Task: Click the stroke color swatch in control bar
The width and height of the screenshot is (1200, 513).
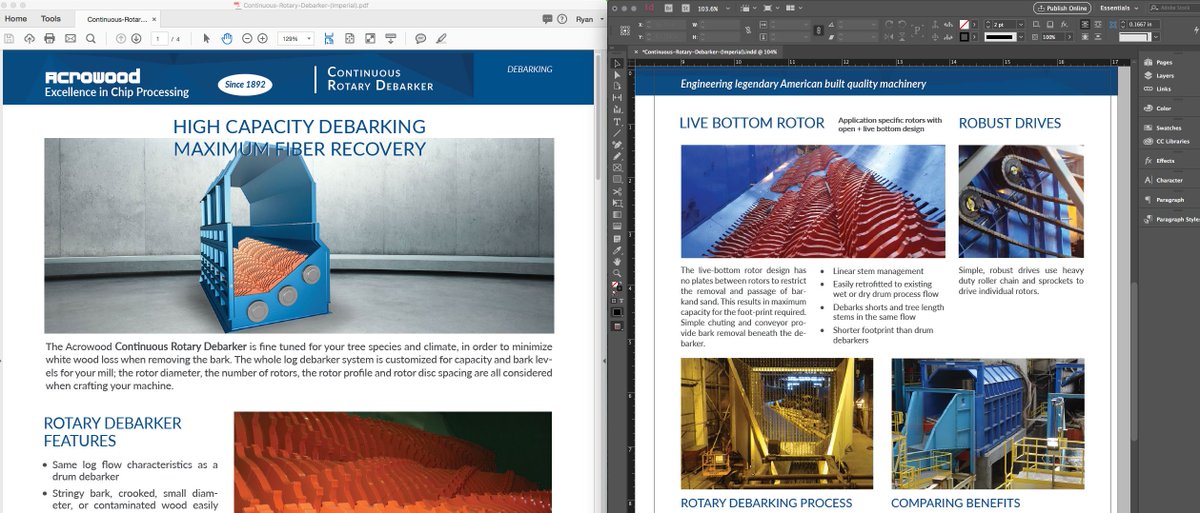Action: (x=964, y=36)
